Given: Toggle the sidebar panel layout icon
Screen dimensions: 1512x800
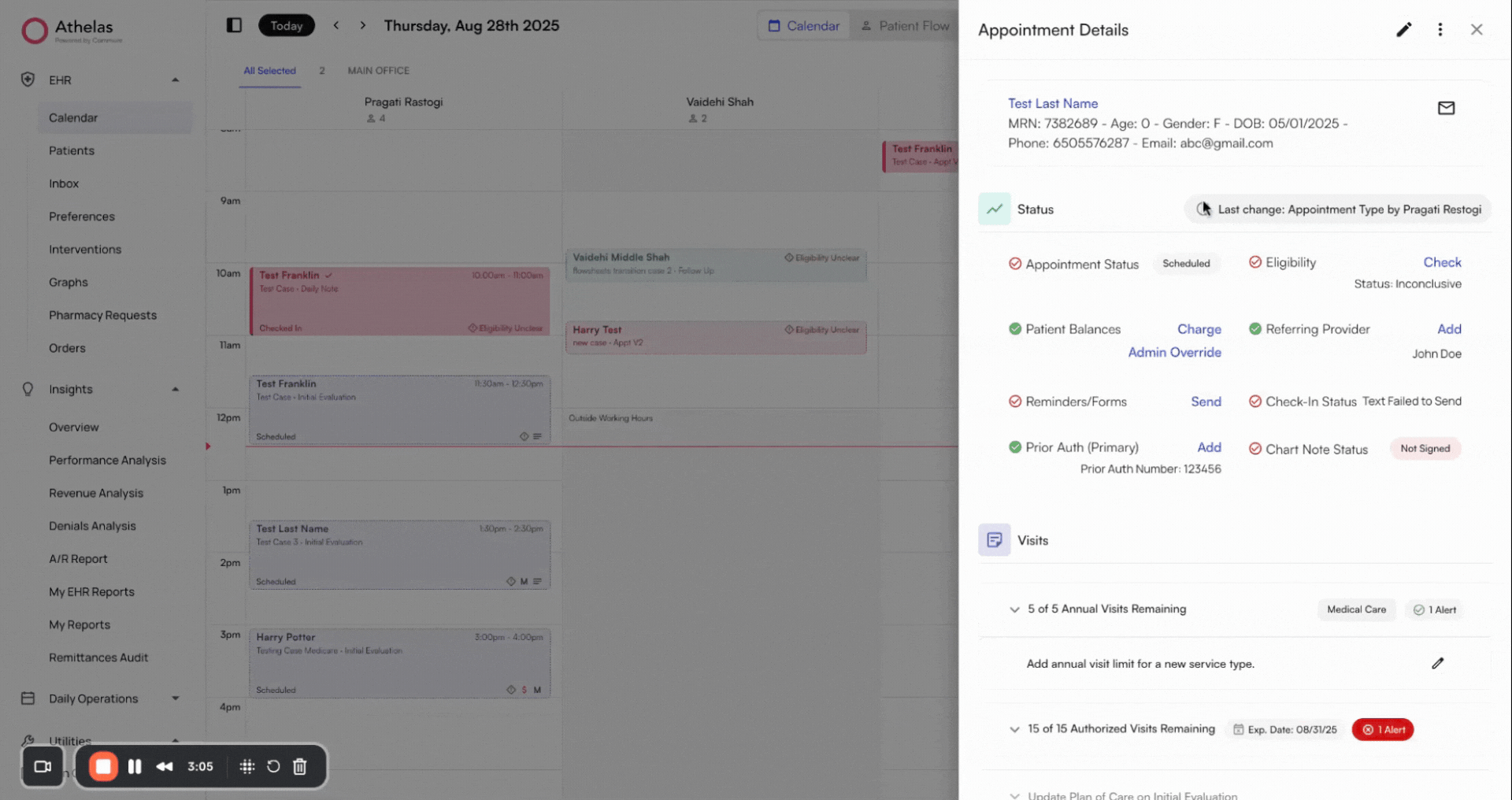Looking at the screenshot, I should point(234,25).
